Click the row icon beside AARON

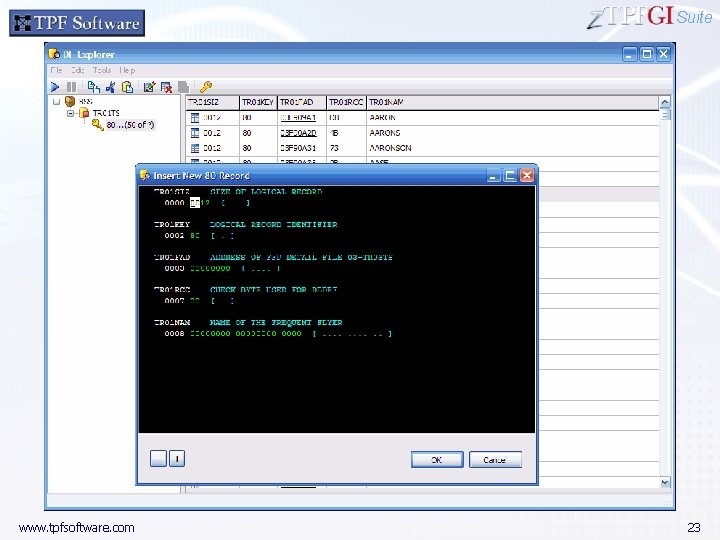(x=195, y=118)
